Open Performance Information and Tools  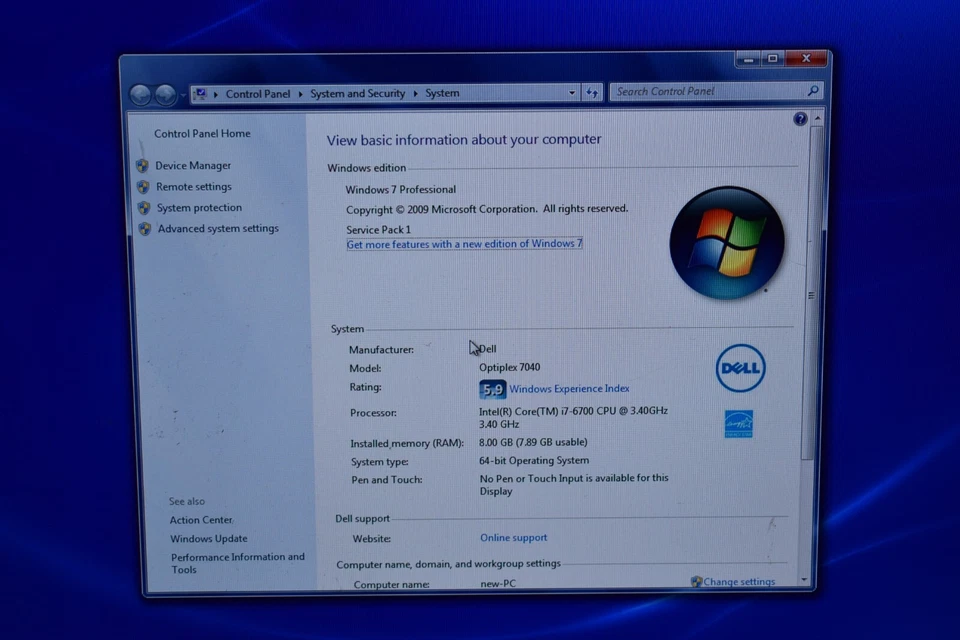238,563
